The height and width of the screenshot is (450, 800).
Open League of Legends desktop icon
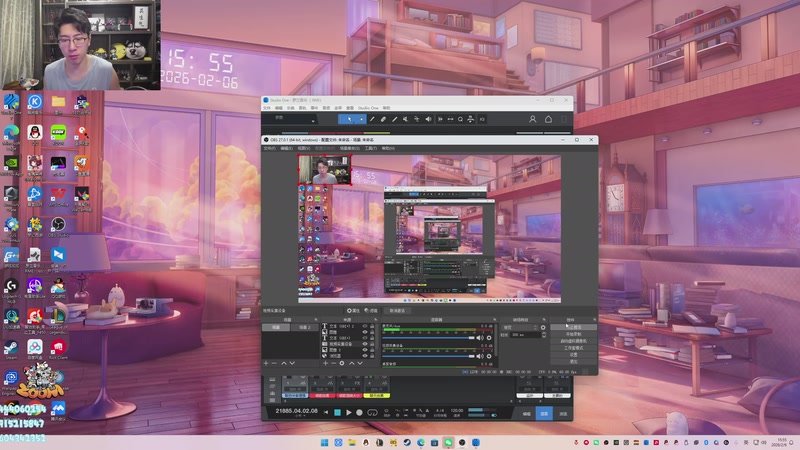tap(58, 319)
